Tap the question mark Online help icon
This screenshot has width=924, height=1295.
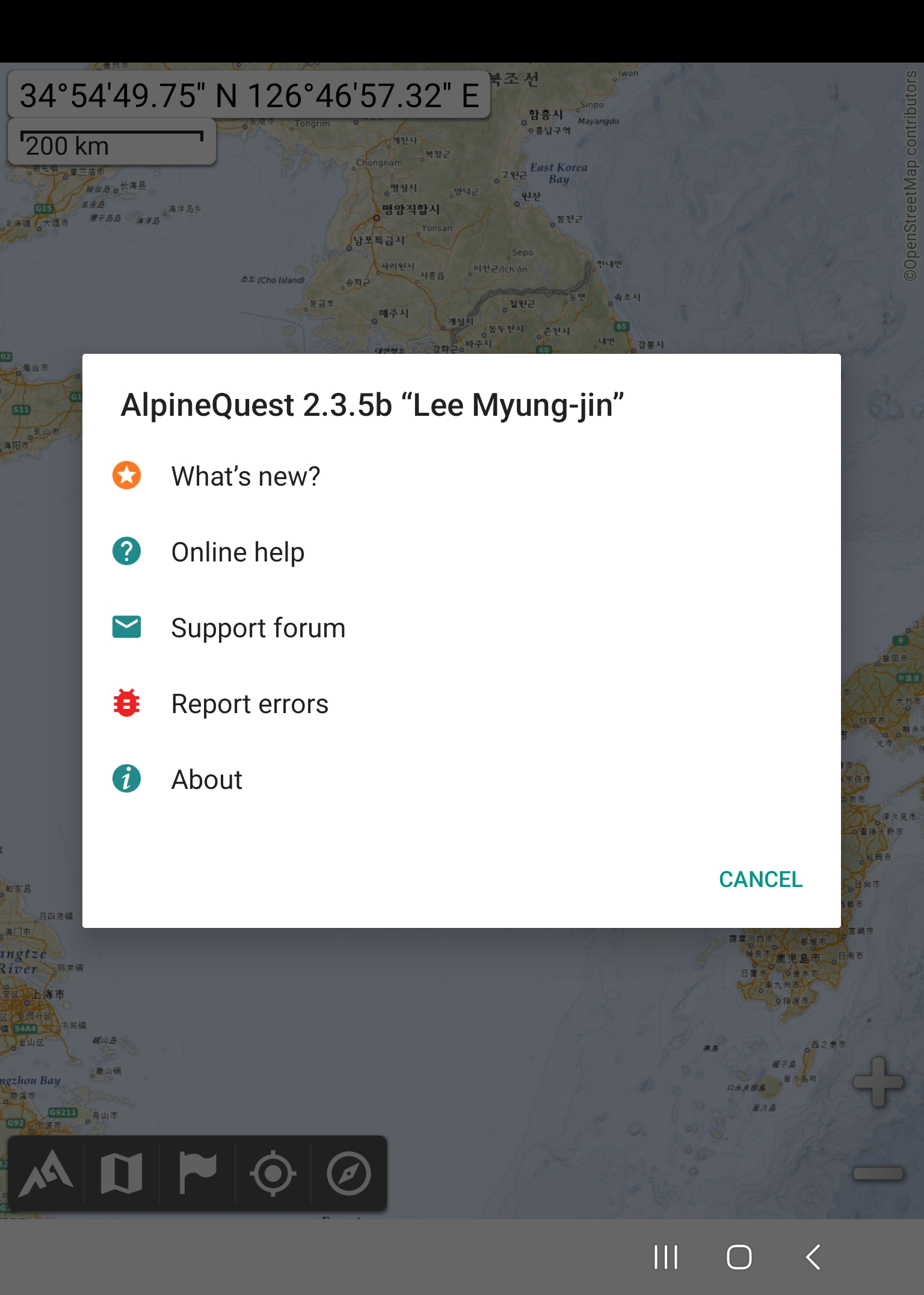[x=126, y=551]
